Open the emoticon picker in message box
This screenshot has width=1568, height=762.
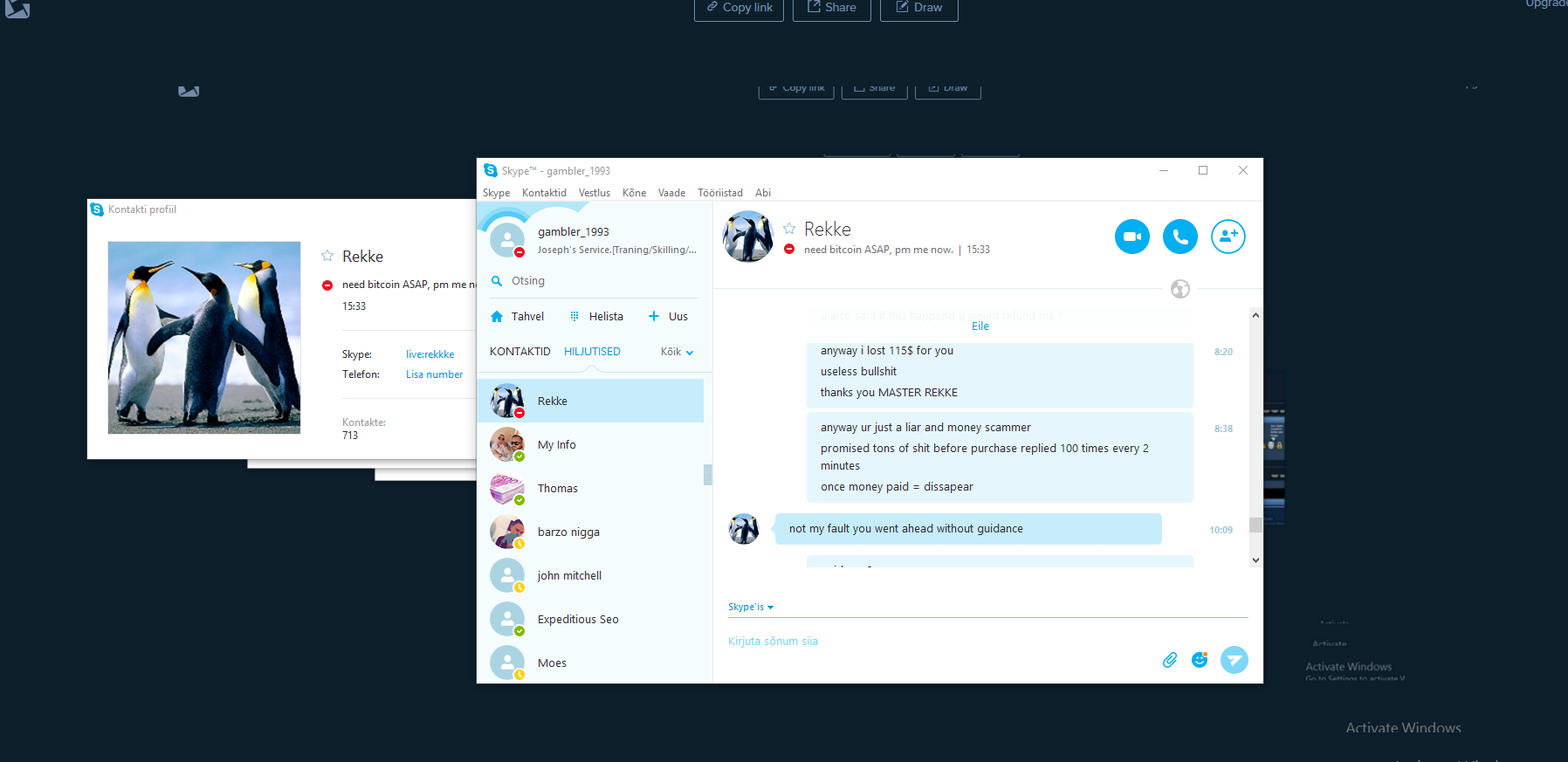pyautogui.click(x=1200, y=660)
